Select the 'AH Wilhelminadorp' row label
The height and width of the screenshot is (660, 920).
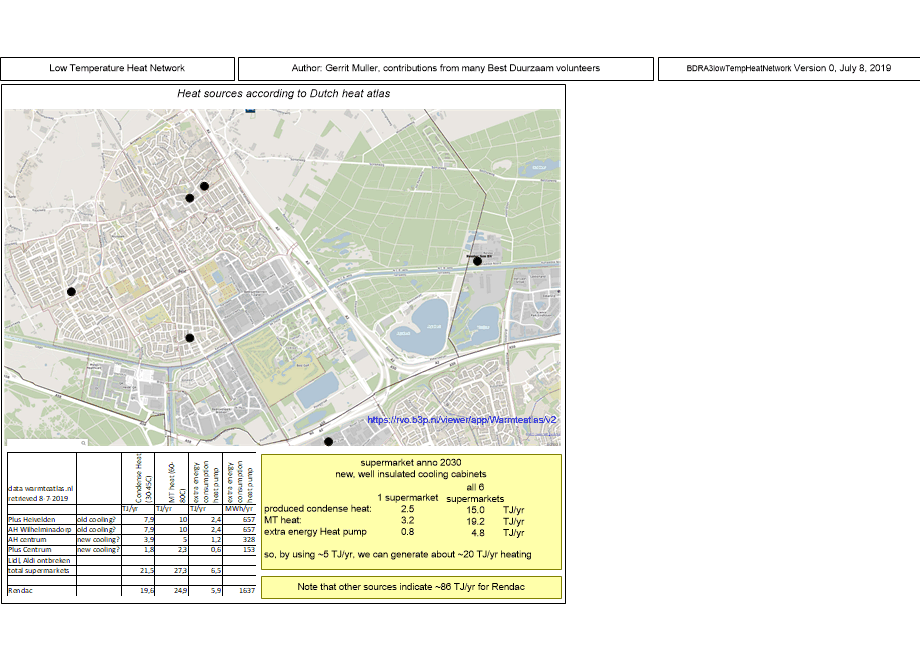click(x=39, y=530)
